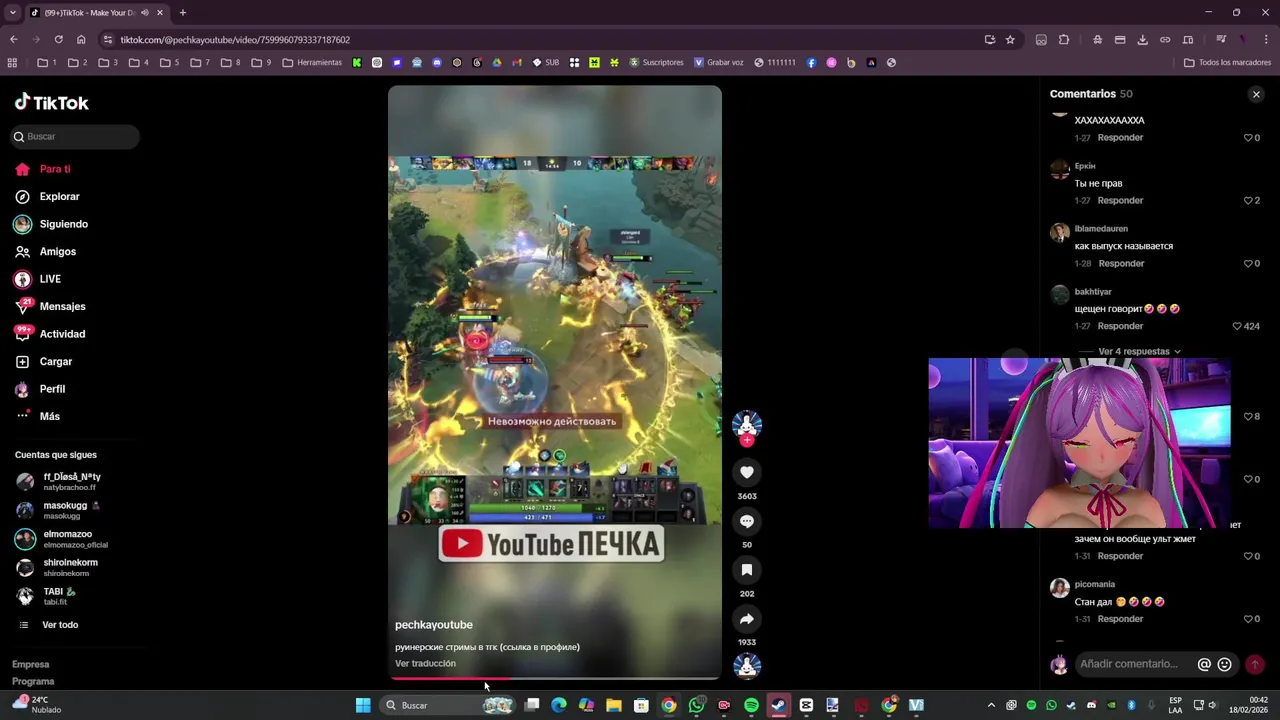Screen dimensions: 1280x720
Task: Share the video with the arrow icon
Action: click(x=747, y=619)
